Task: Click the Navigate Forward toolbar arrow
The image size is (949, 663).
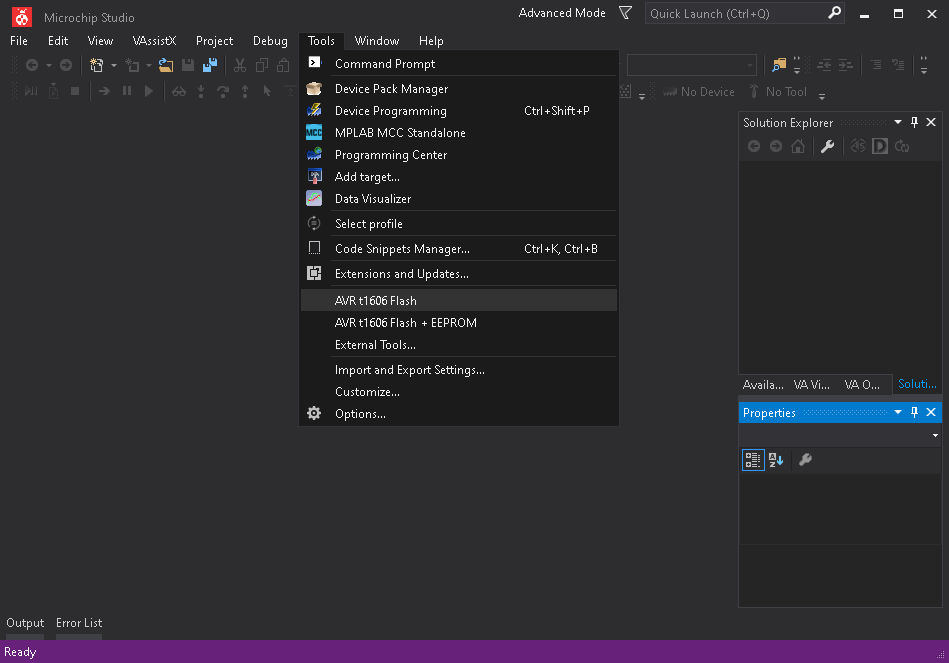Action: [x=66, y=65]
